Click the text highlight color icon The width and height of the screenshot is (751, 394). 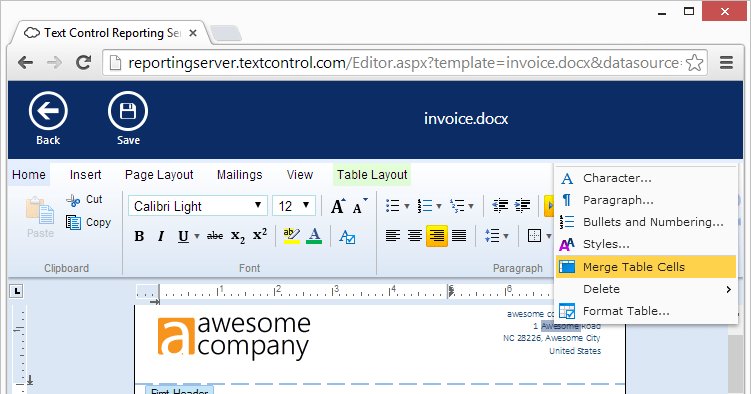pyautogui.click(x=291, y=236)
